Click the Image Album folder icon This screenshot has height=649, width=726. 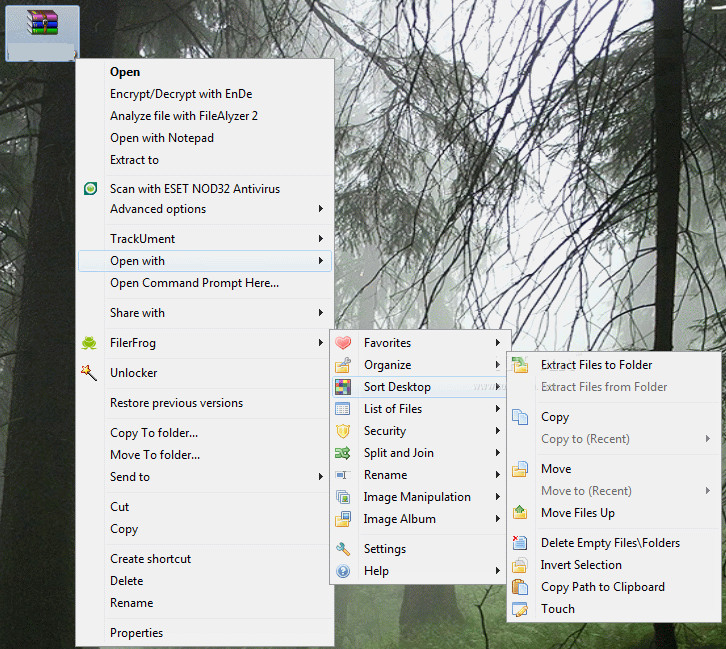[x=343, y=519]
